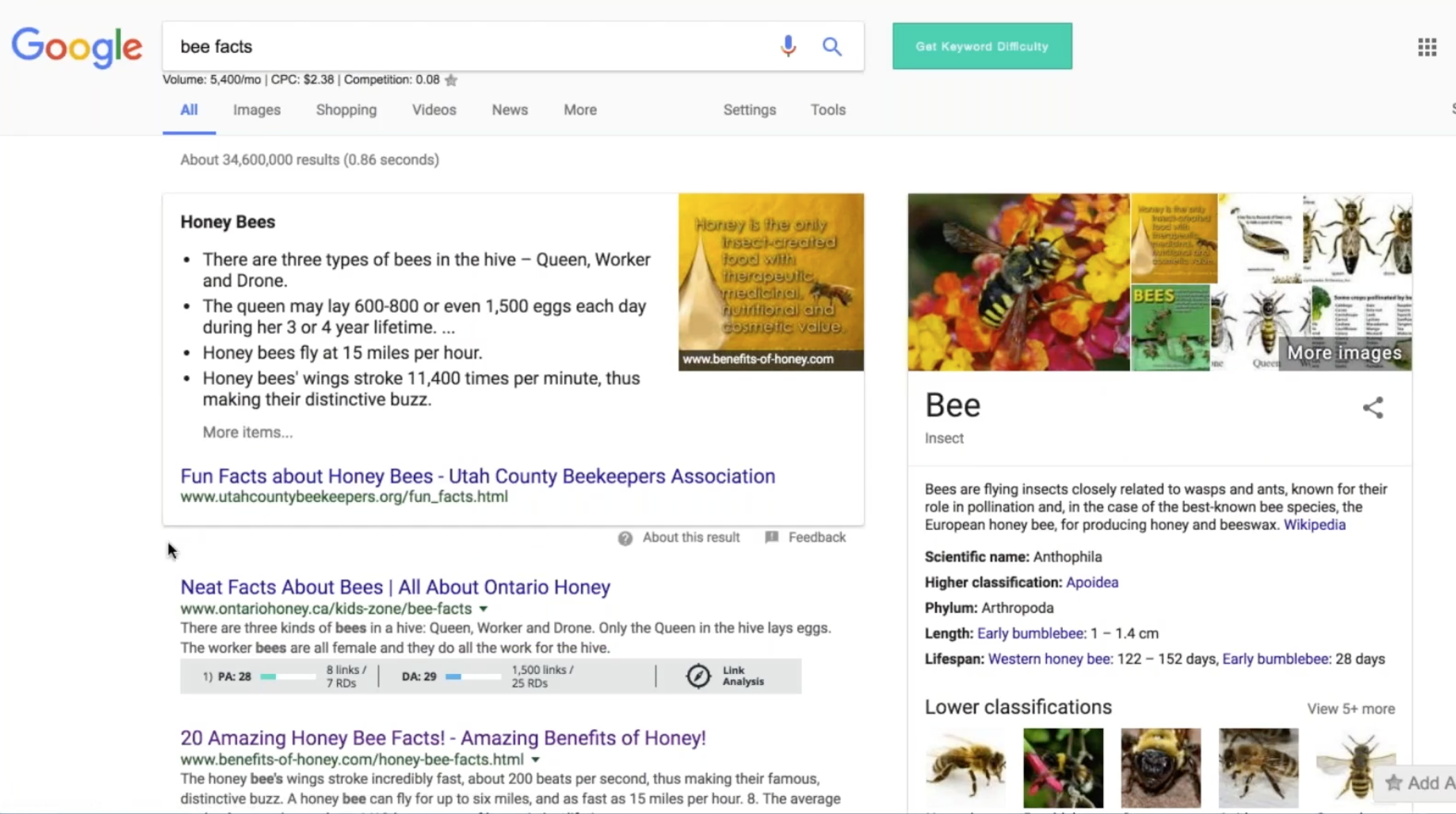Switch to the Videos tab

(434, 110)
